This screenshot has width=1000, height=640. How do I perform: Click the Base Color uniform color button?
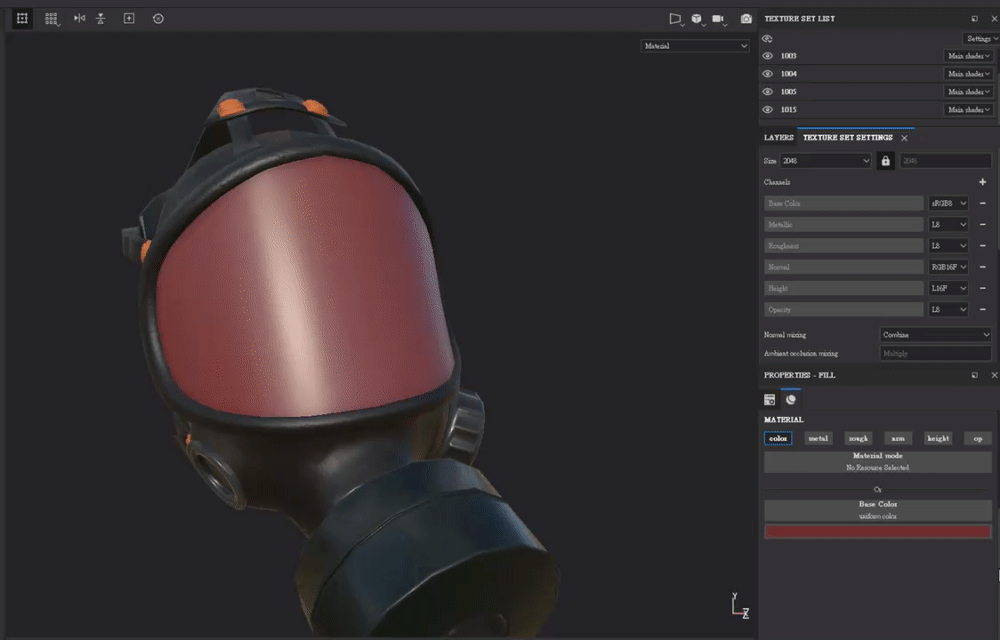tap(878, 510)
